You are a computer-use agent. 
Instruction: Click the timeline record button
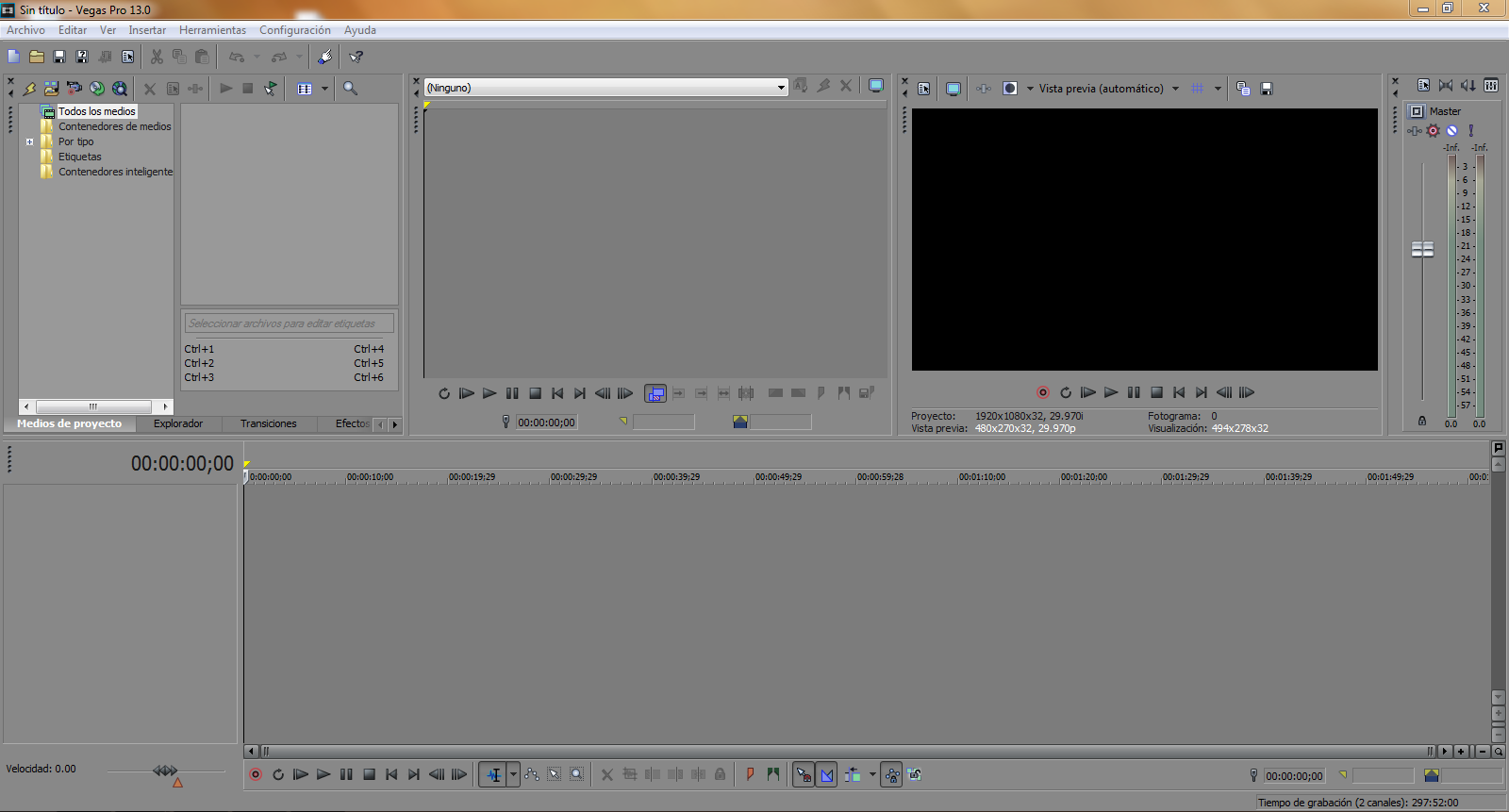point(256,774)
